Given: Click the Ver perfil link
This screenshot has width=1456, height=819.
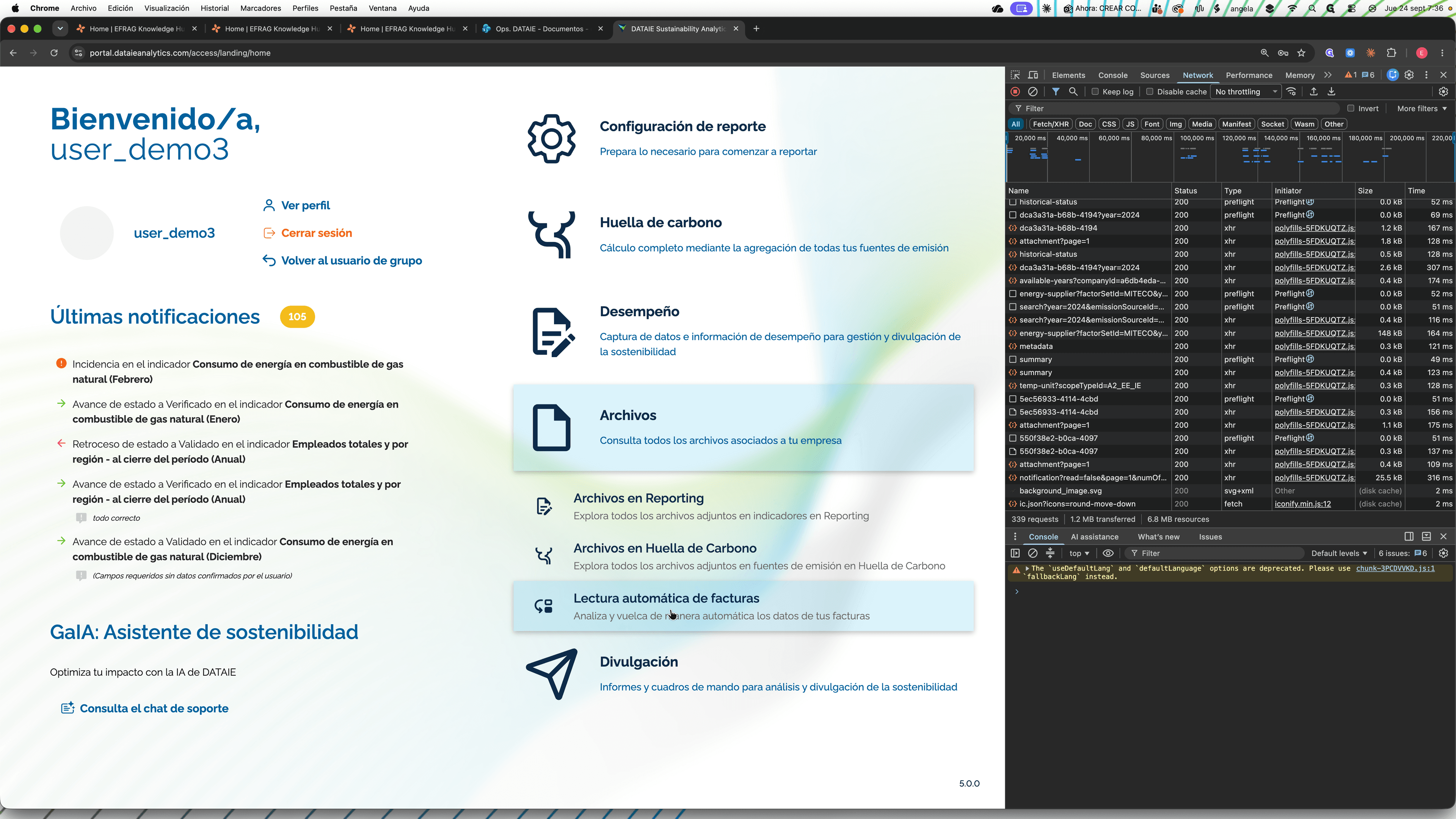Looking at the screenshot, I should [x=297, y=205].
